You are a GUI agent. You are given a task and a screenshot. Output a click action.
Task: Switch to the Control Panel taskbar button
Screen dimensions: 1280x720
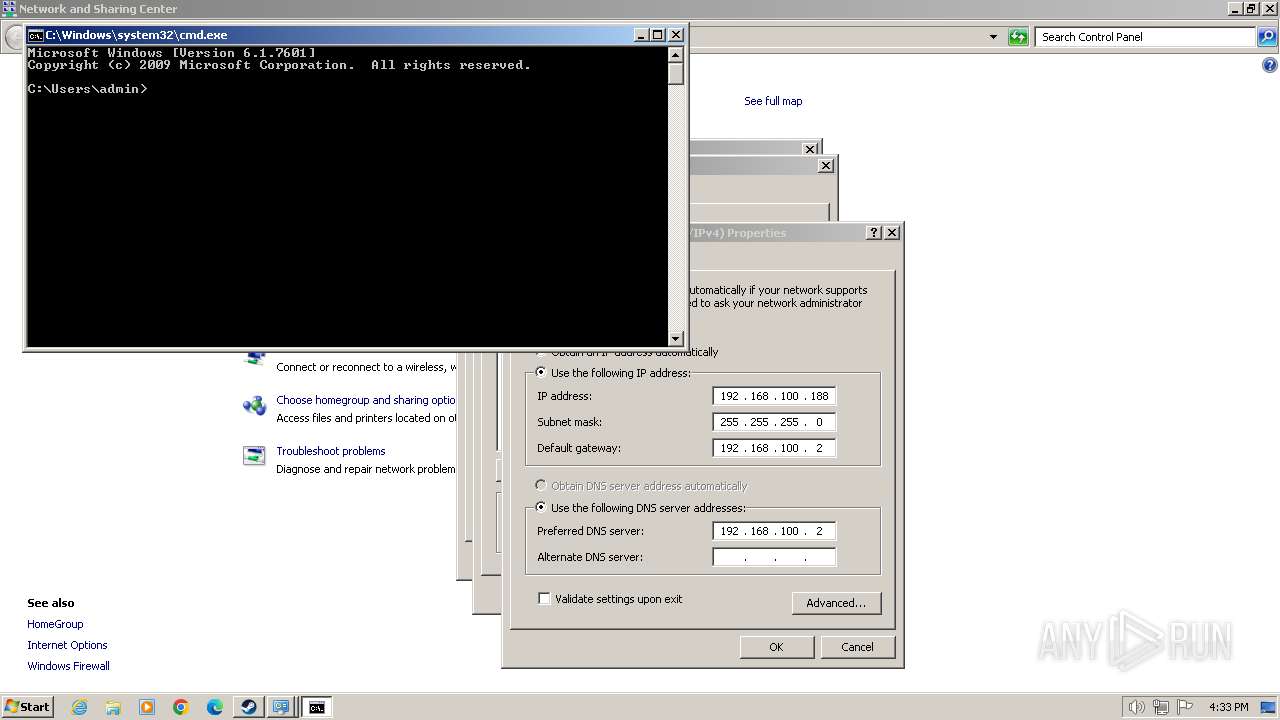(x=281, y=707)
